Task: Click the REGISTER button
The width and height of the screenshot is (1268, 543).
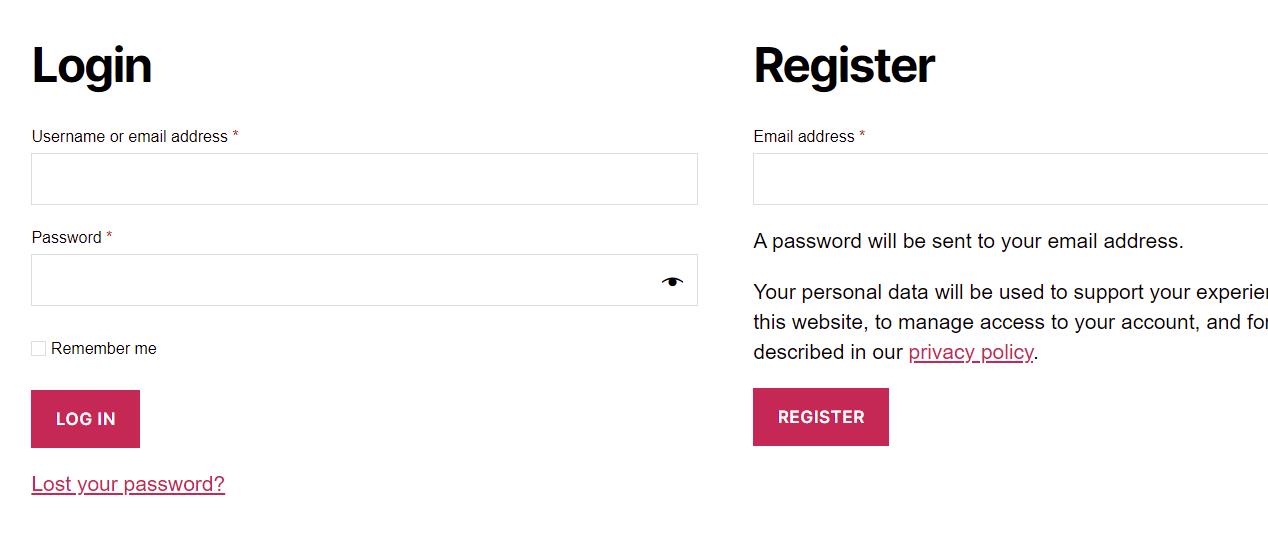Action: click(821, 417)
